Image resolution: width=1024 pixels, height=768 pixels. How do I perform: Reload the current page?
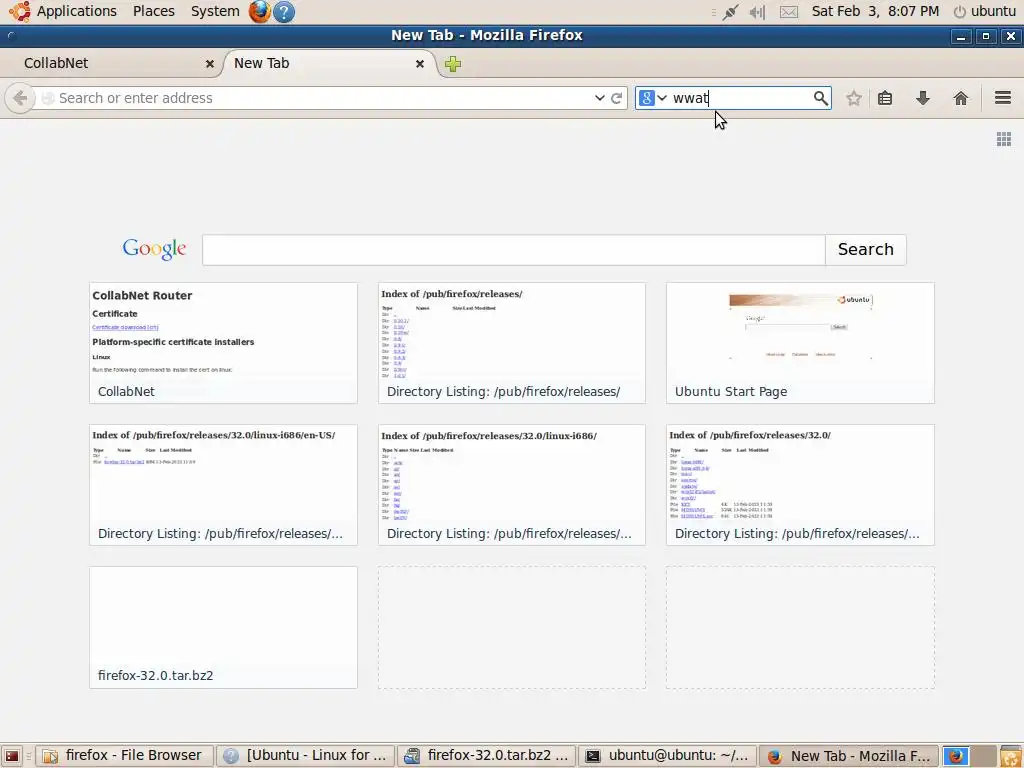coord(616,98)
